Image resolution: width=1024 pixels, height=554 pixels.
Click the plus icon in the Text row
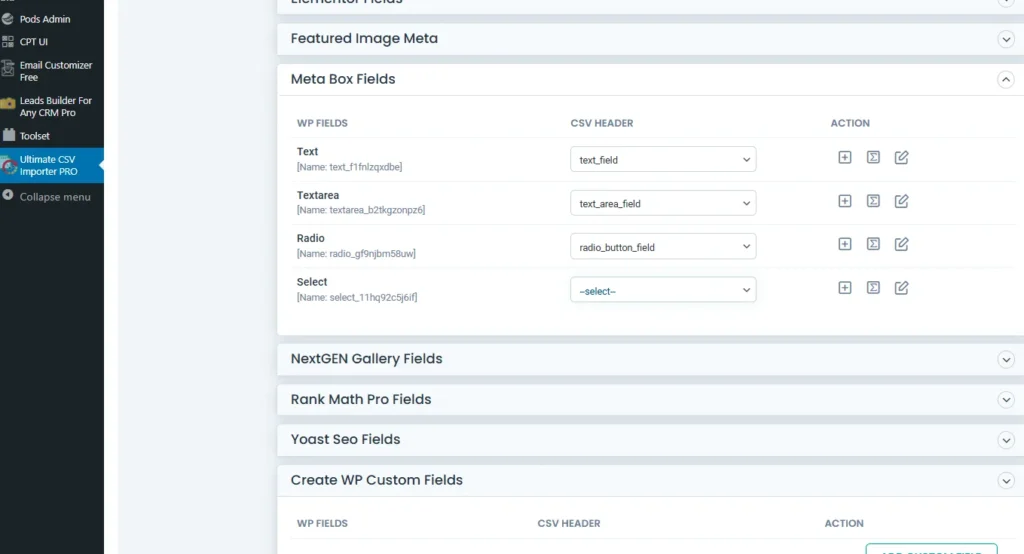point(845,158)
